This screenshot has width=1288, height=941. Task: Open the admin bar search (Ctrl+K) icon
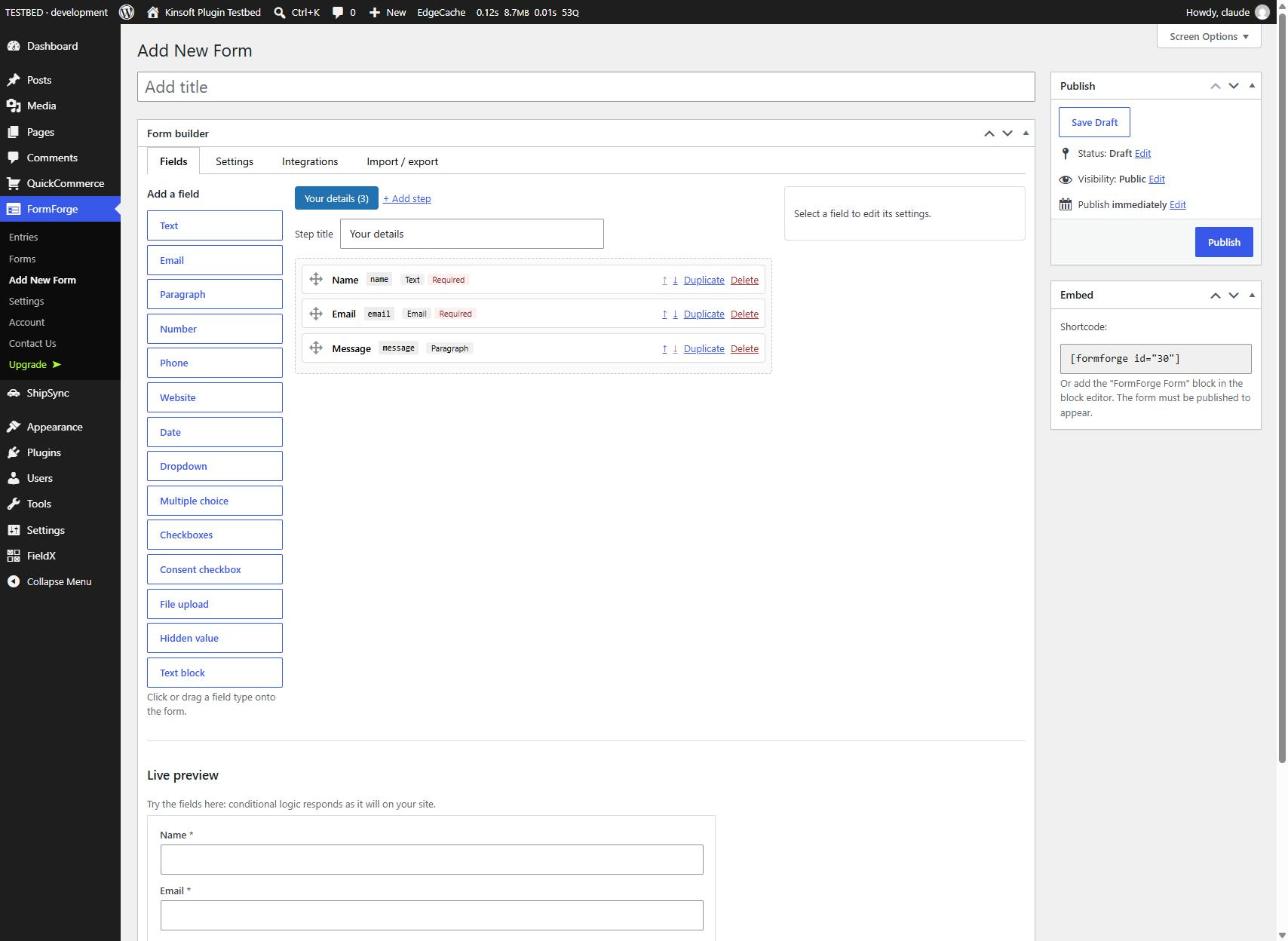[279, 12]
